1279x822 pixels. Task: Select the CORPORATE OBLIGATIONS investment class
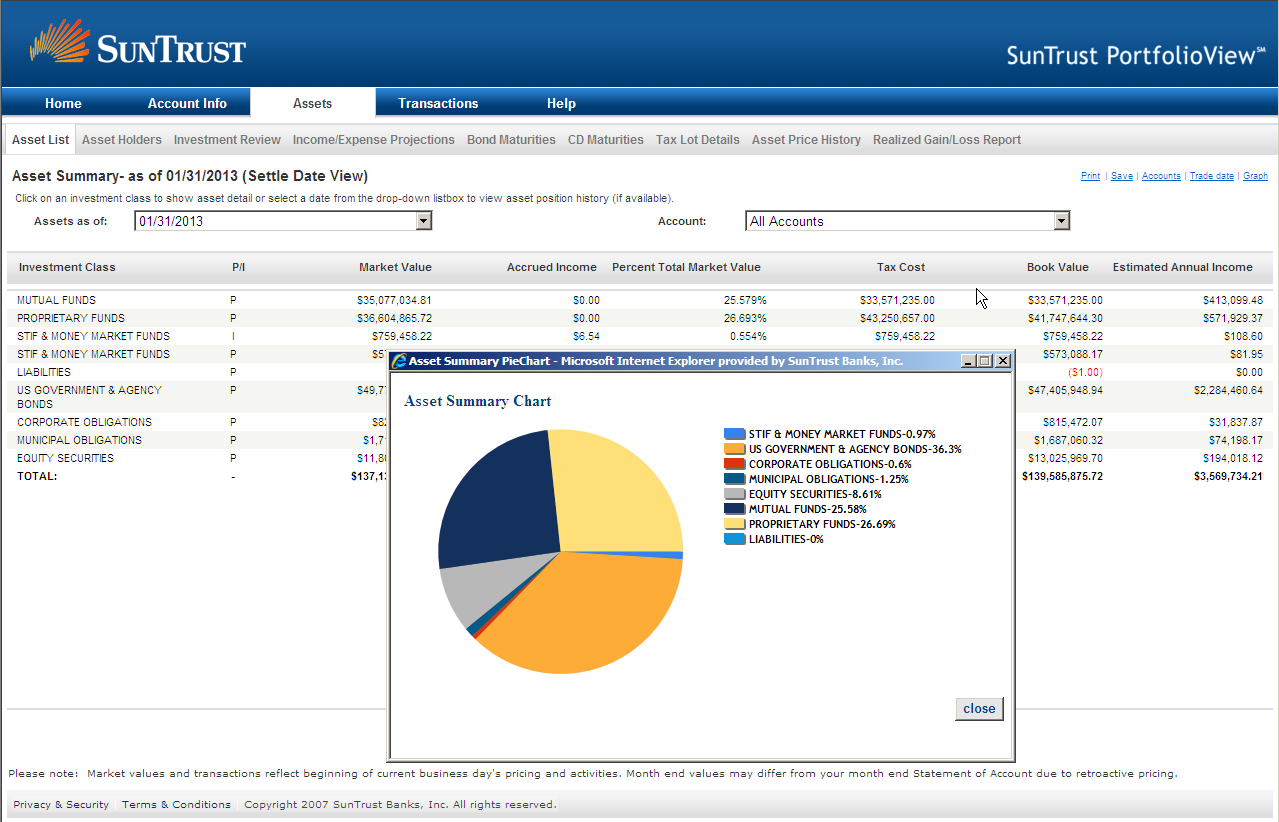click(x=84, y=422)
